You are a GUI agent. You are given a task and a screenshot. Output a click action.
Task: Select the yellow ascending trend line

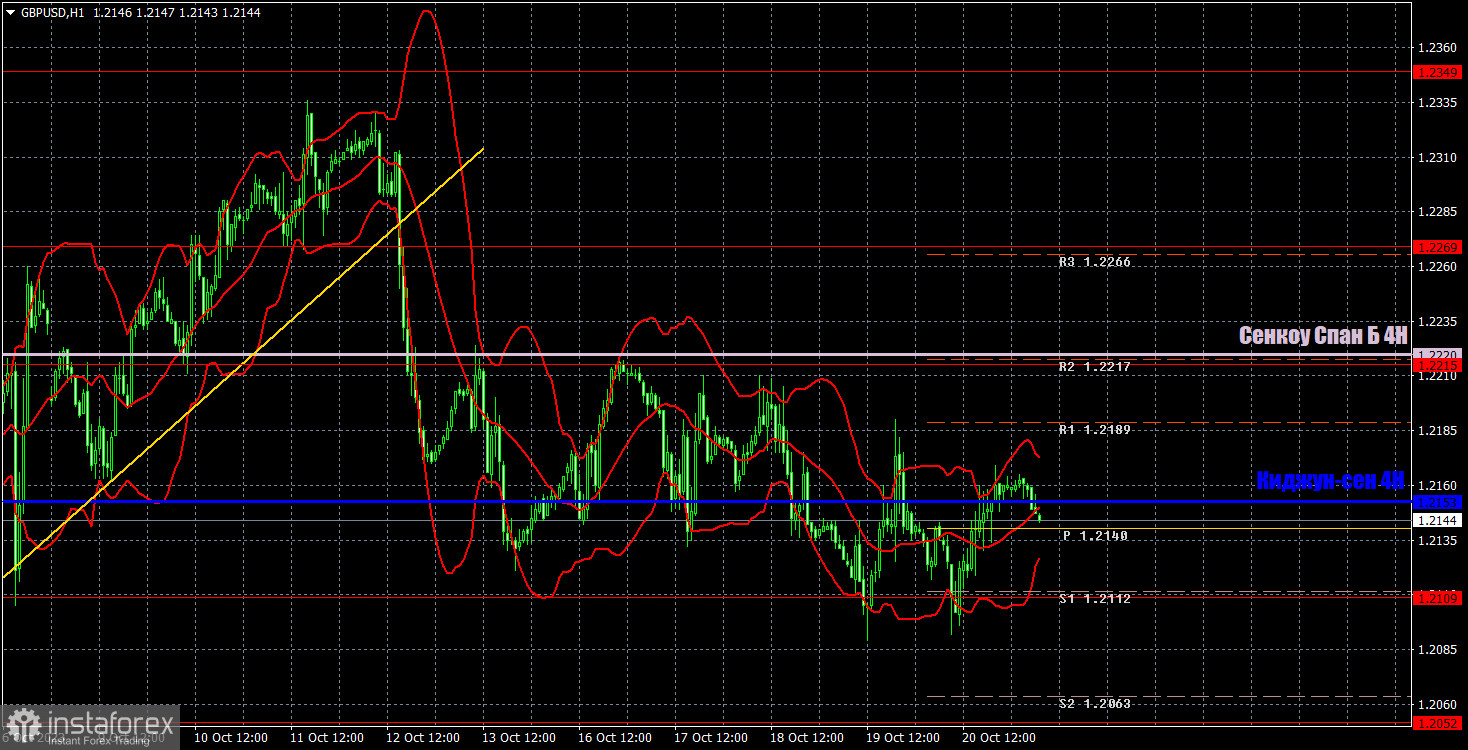pos(244,362)
